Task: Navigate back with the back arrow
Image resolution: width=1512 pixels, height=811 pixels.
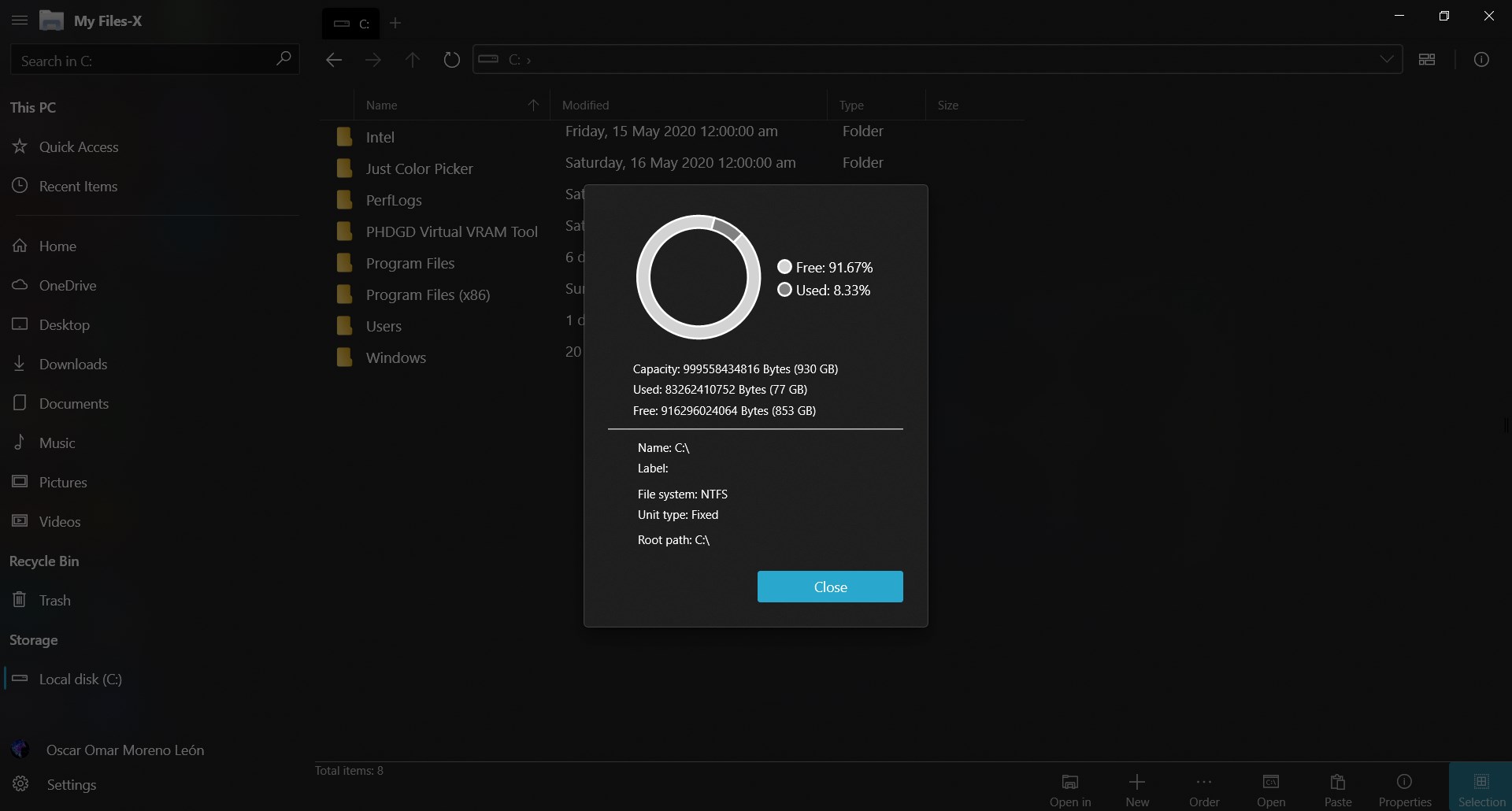Action: tap(334, 59)
